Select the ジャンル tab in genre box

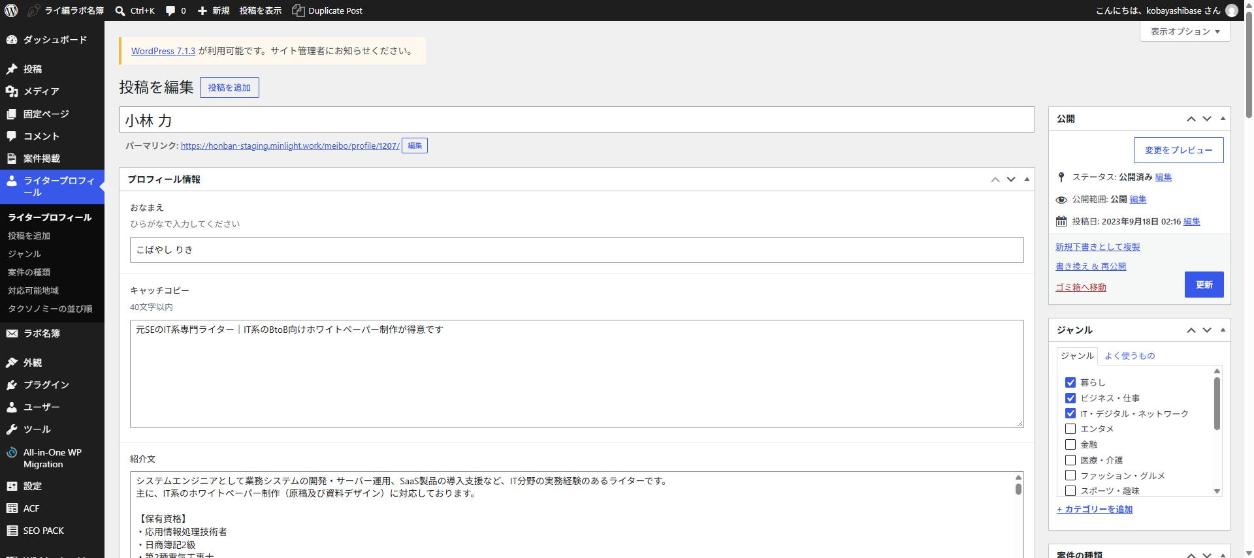point(1077,356)
